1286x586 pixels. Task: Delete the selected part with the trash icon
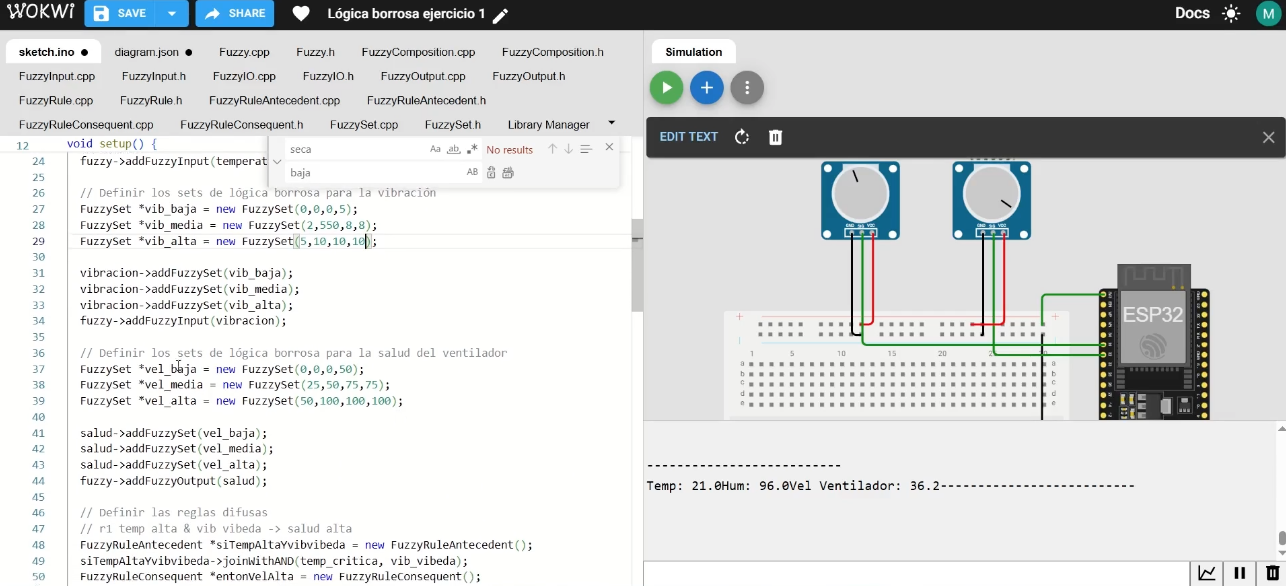click(x=775, y=137)
